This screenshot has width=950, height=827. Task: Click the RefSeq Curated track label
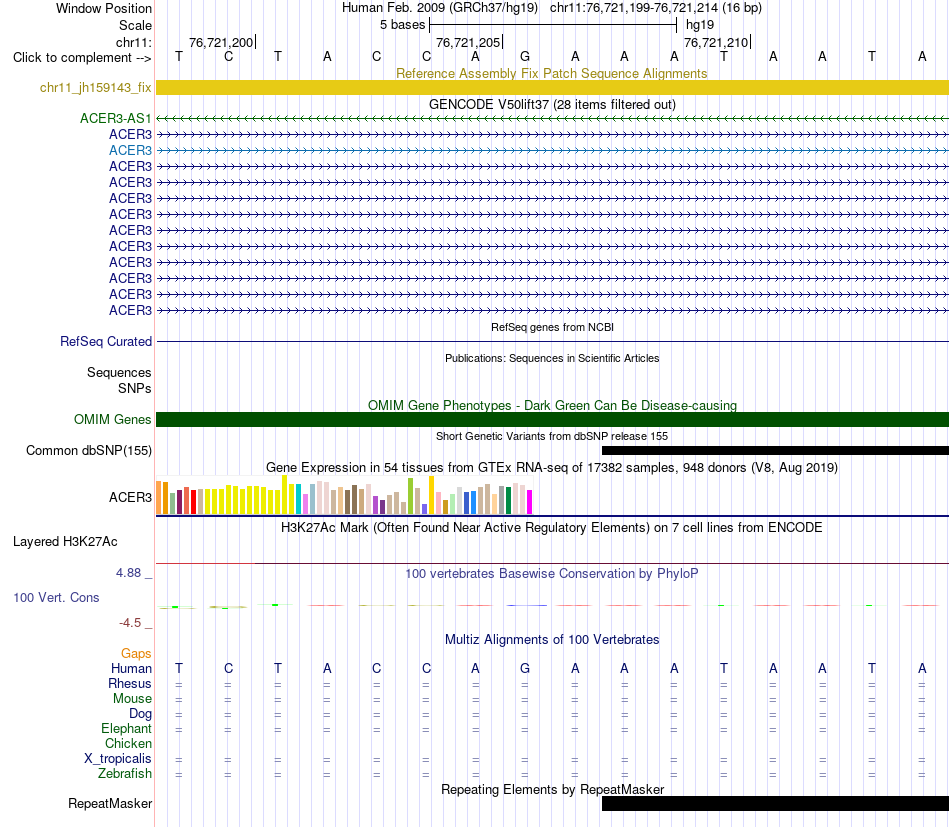point(105,342)
